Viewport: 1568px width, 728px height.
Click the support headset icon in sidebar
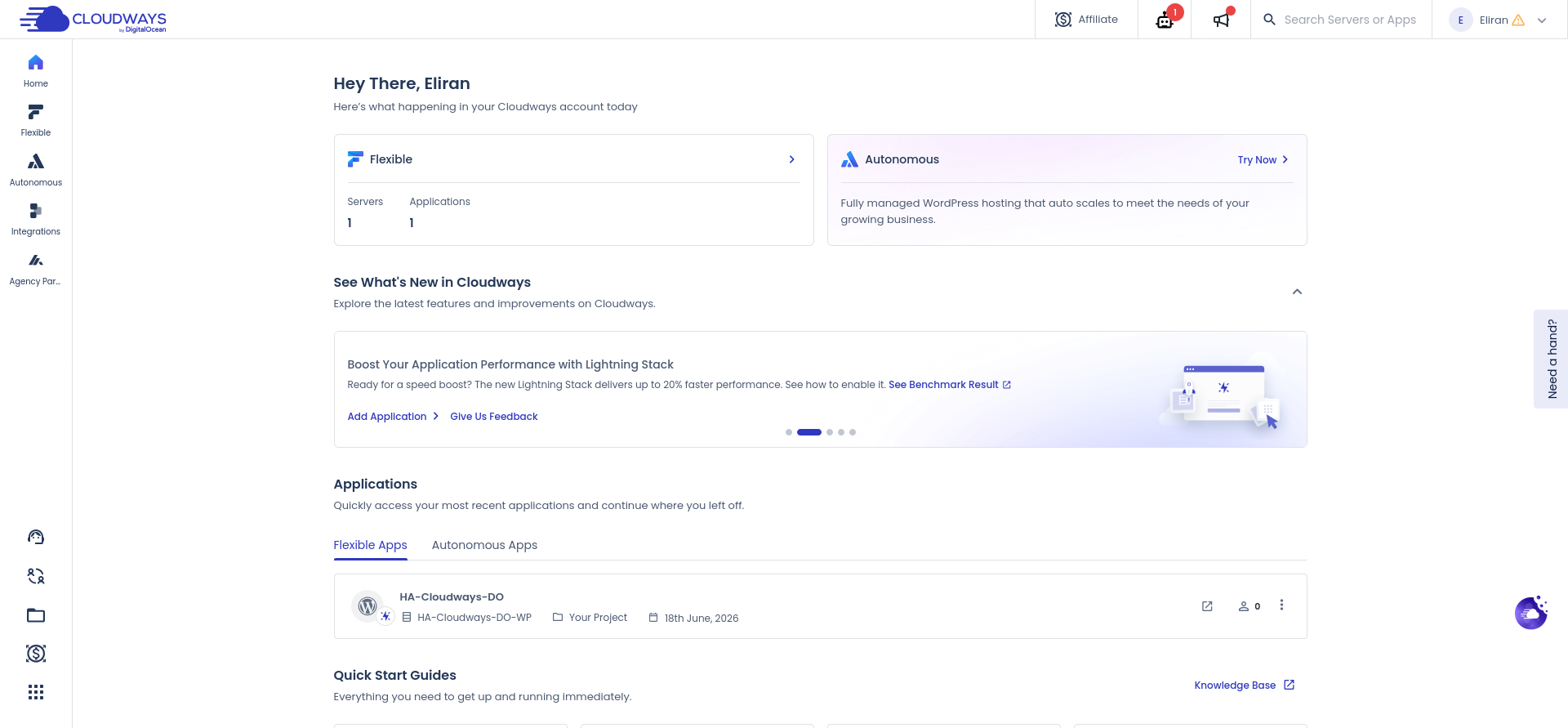click(36, 537)
